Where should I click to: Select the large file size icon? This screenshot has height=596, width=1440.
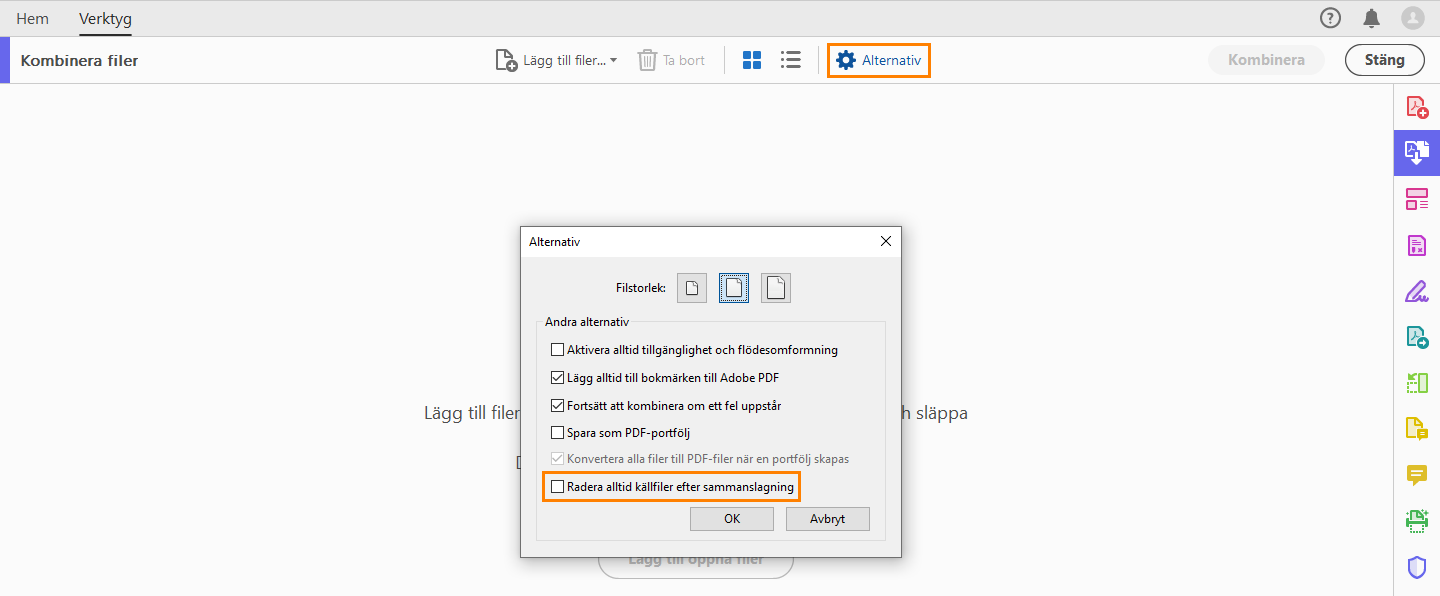776,288
